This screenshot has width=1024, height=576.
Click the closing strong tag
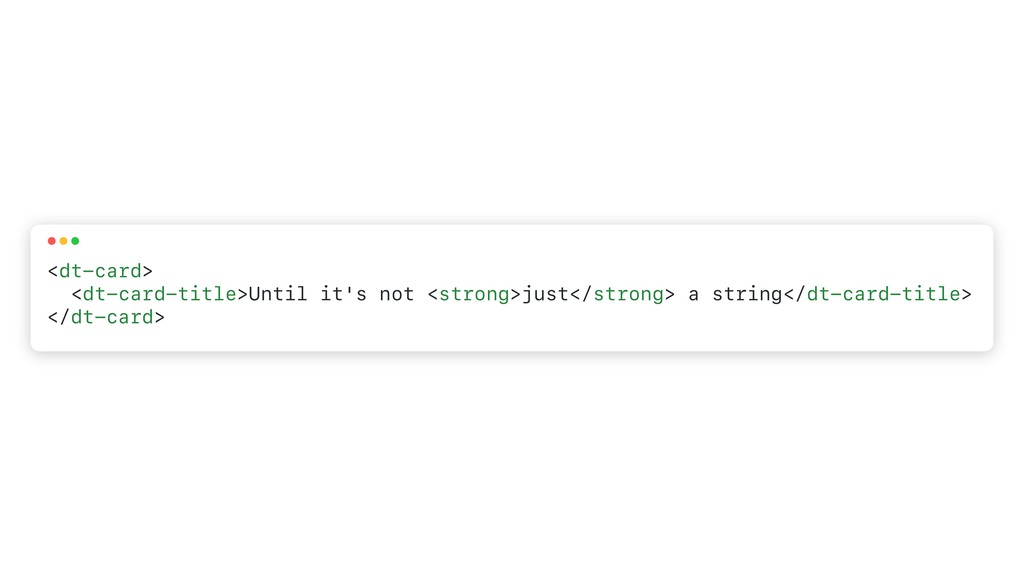click(622, 294)
